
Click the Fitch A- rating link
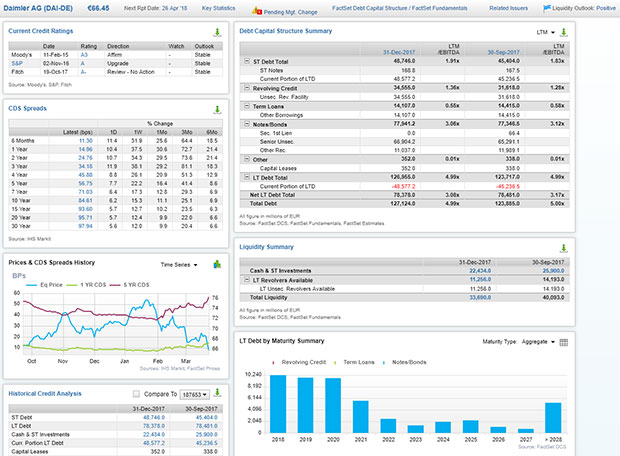83,72
